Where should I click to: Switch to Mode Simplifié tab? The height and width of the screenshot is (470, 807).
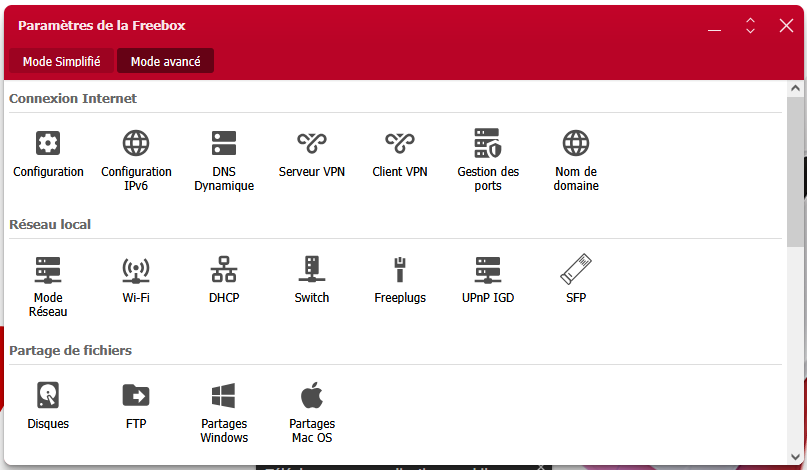(x=61, y=61)
